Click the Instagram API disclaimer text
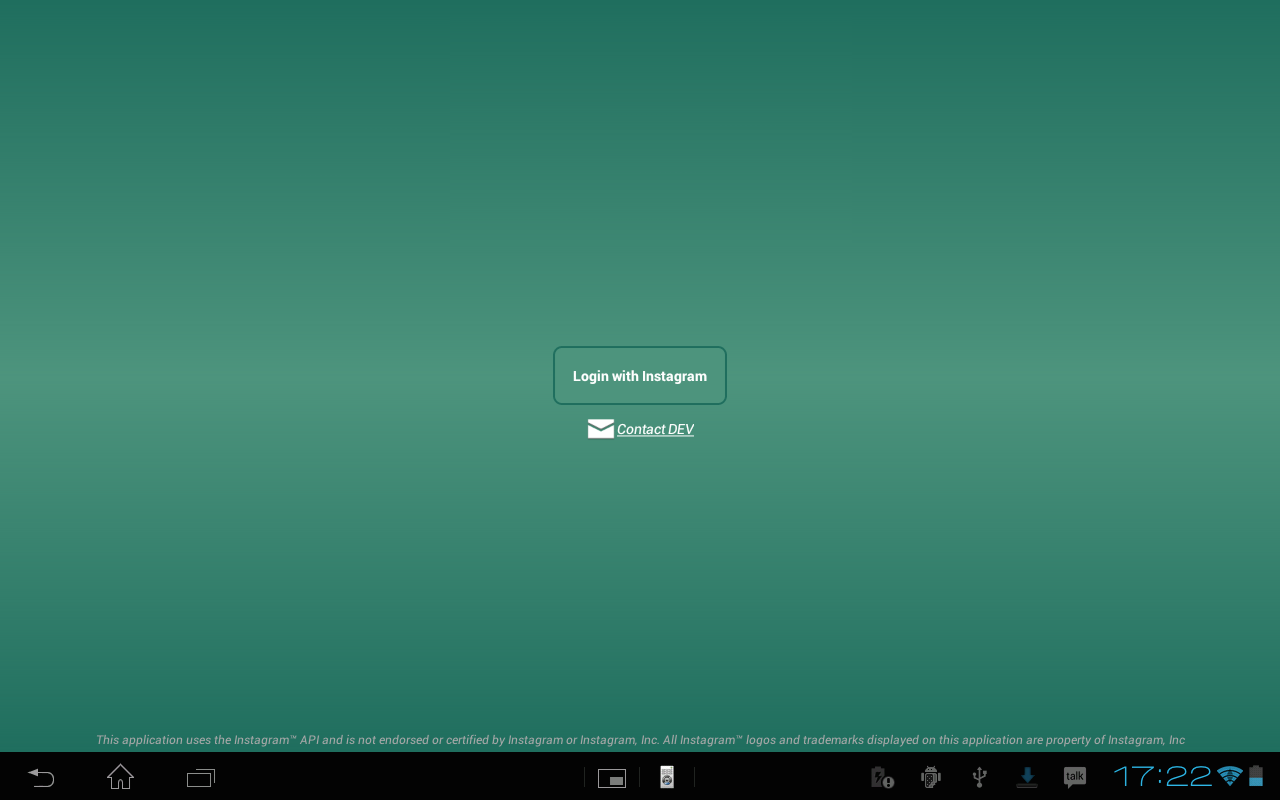Viewport: 1280px width, 800px height. [640, 740]
